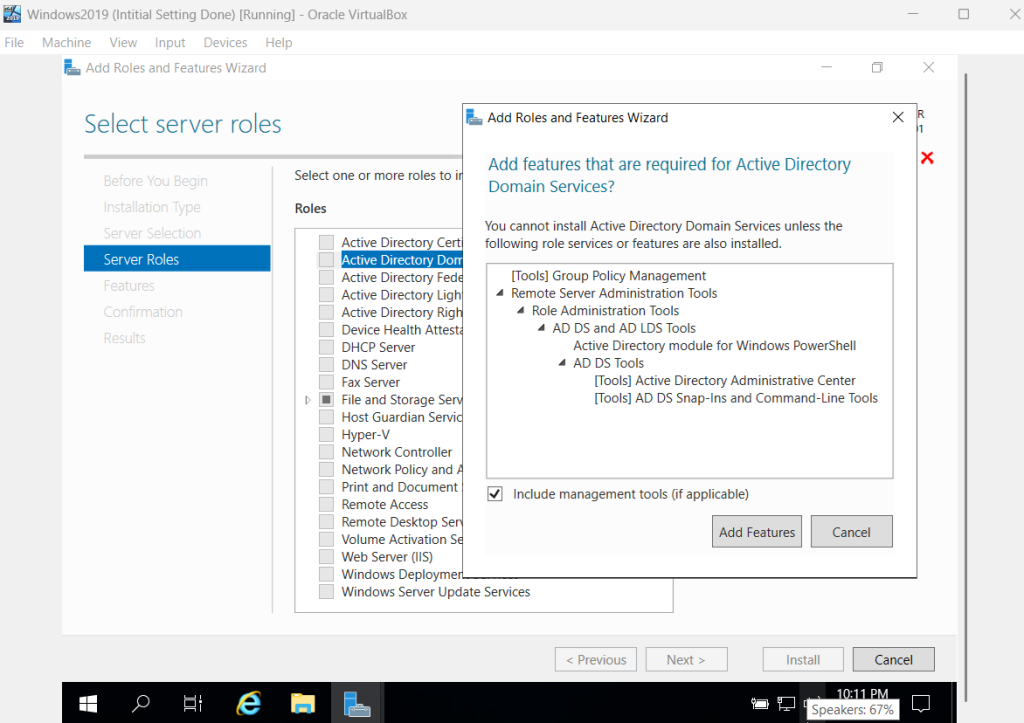
Task: Select Remote Access role text
Action: pos(385,504)
